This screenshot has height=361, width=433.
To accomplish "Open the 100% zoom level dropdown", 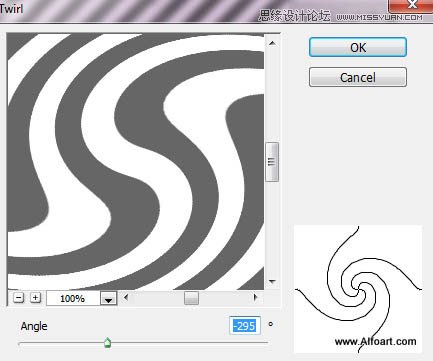I will [108, 298].
